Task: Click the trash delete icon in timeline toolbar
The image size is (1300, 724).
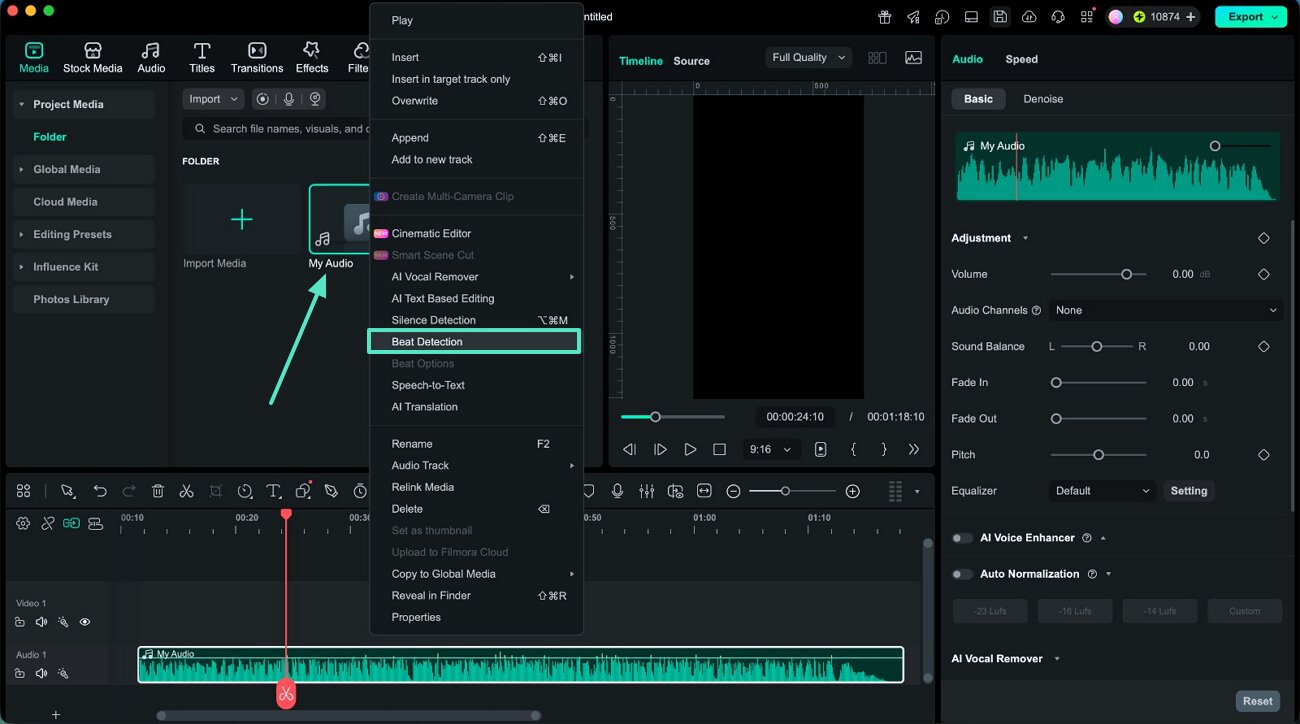Action: [158, 491]
